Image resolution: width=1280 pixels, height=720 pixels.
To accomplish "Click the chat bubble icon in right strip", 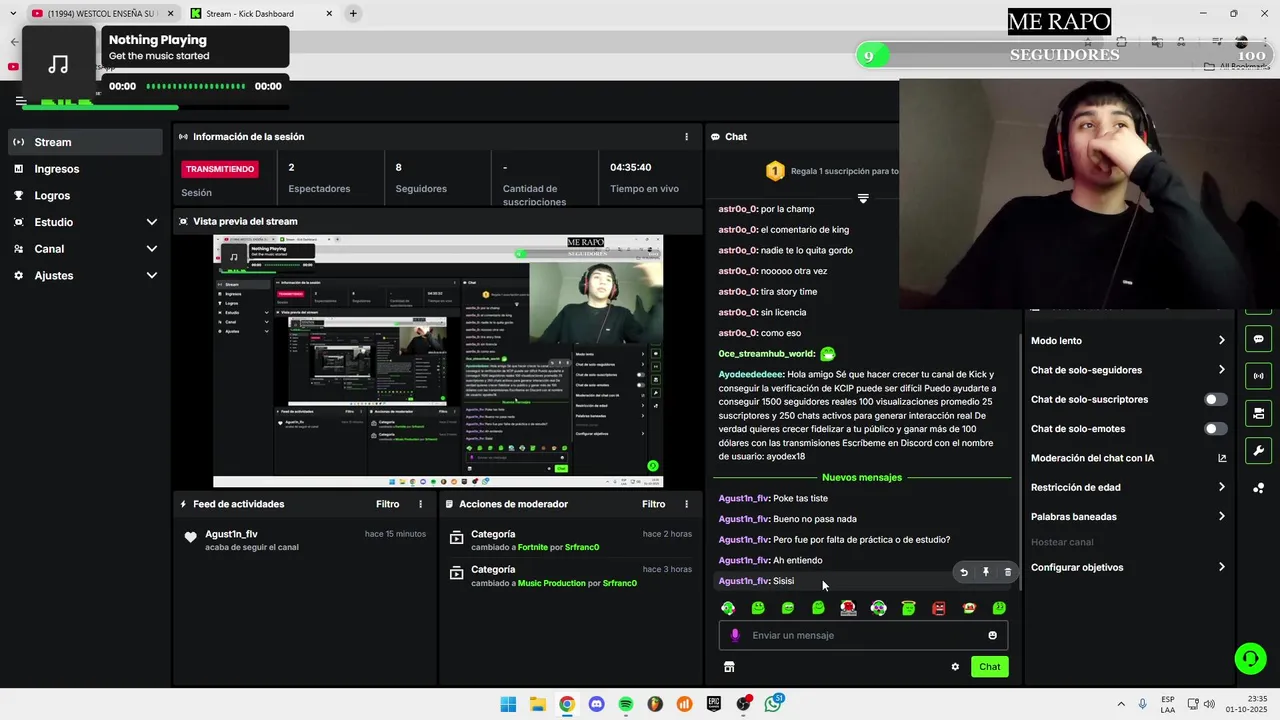I will (1258, 339).
